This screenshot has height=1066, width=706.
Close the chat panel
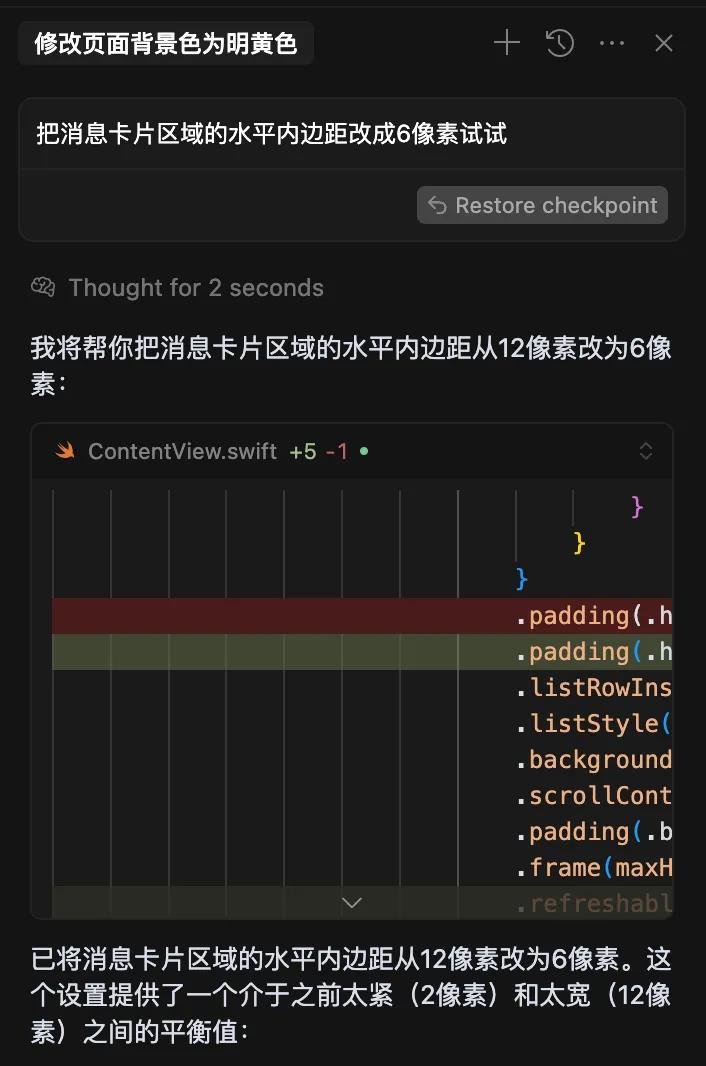tap(664, 44)
